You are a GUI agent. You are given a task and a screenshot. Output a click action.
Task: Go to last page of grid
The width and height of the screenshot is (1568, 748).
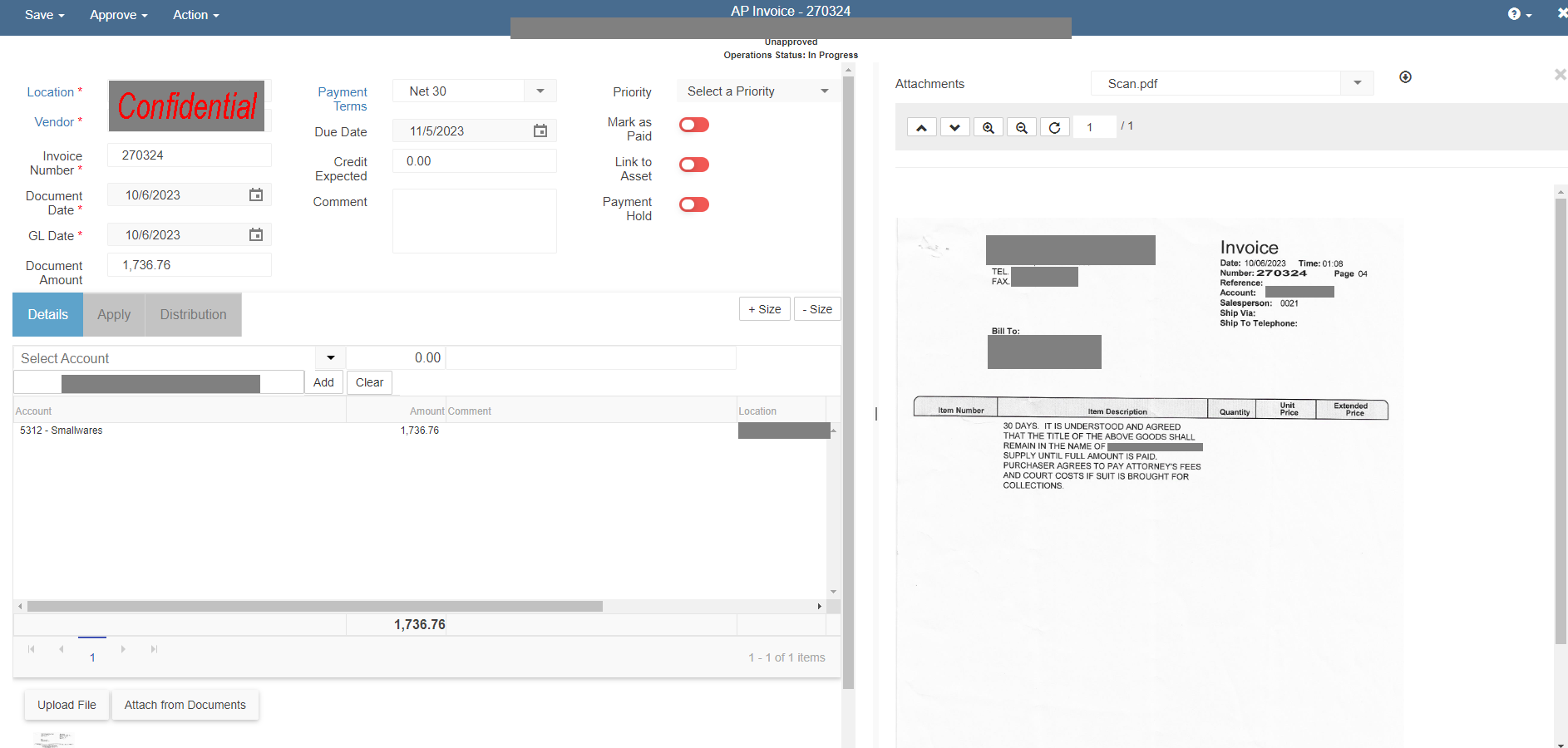[154, 649]
